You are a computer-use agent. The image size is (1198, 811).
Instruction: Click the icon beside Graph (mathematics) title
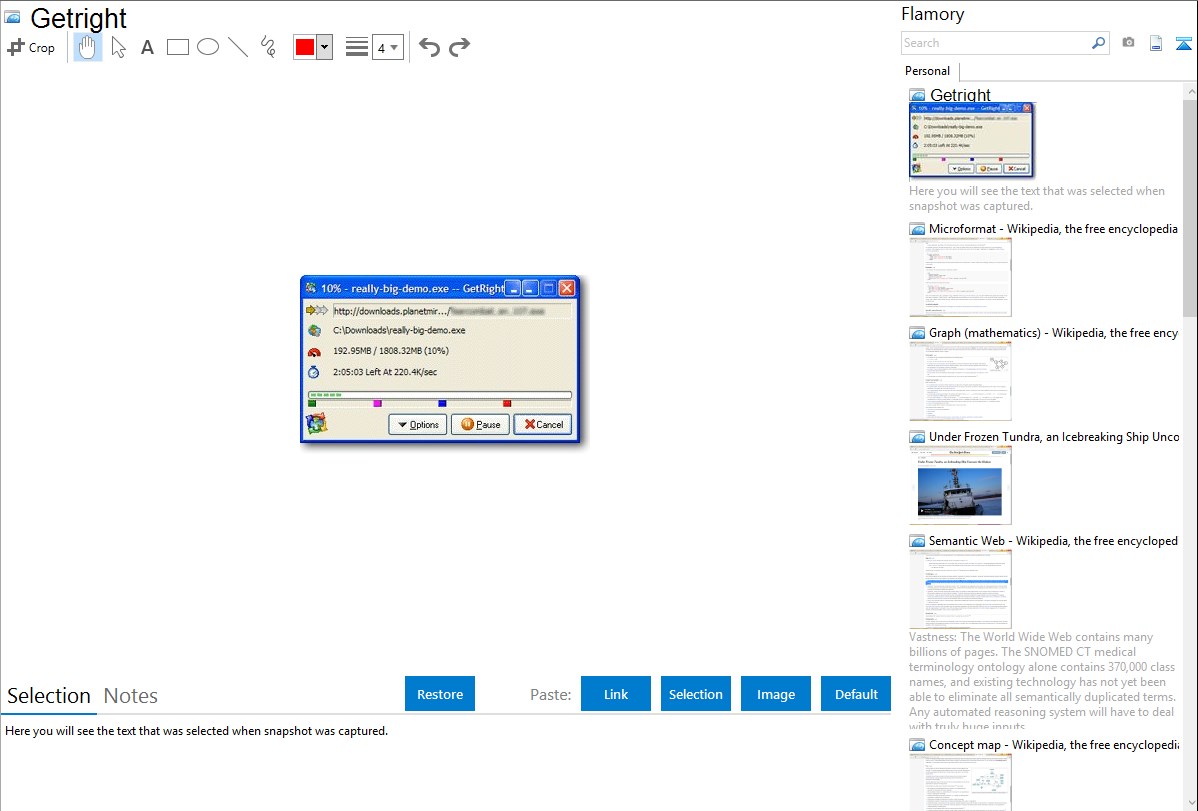click(x=917, y=333)
